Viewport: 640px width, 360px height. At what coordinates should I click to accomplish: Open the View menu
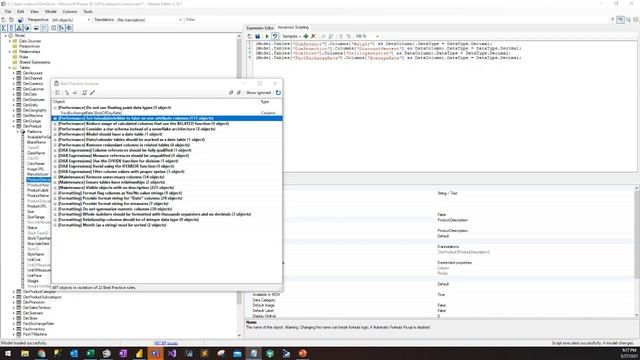coord(34,11)
